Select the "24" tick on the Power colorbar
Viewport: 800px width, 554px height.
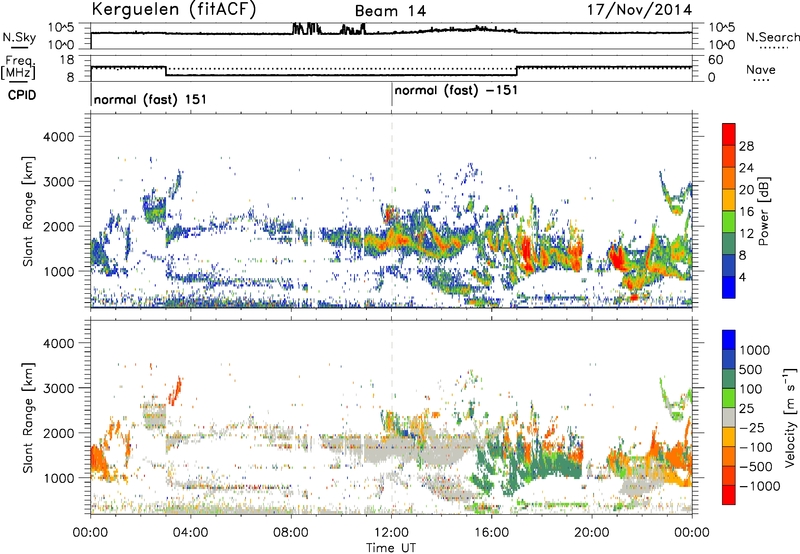746,168
